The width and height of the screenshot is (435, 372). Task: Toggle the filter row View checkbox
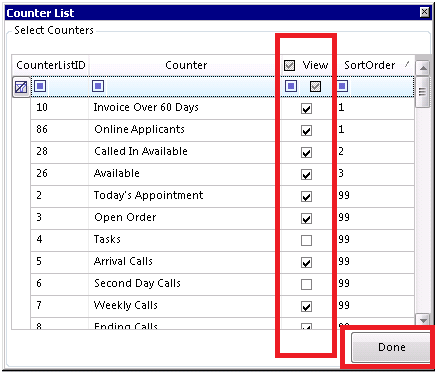click(x=315, y=87)
